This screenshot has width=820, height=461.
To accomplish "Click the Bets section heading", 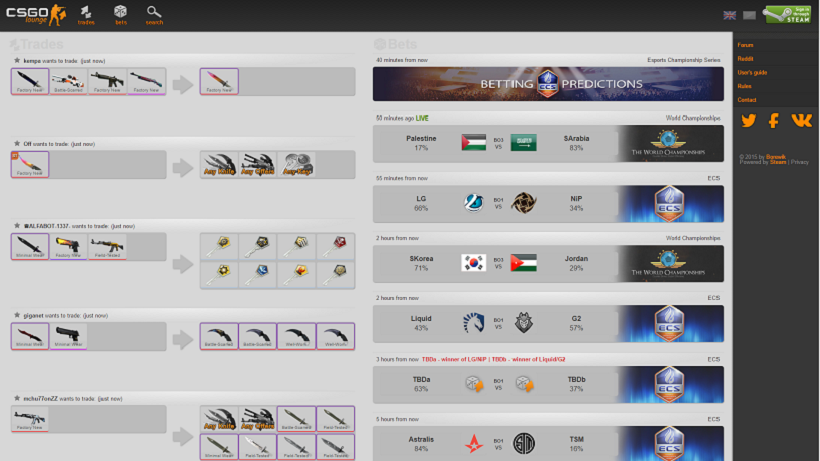I will 395,44.
